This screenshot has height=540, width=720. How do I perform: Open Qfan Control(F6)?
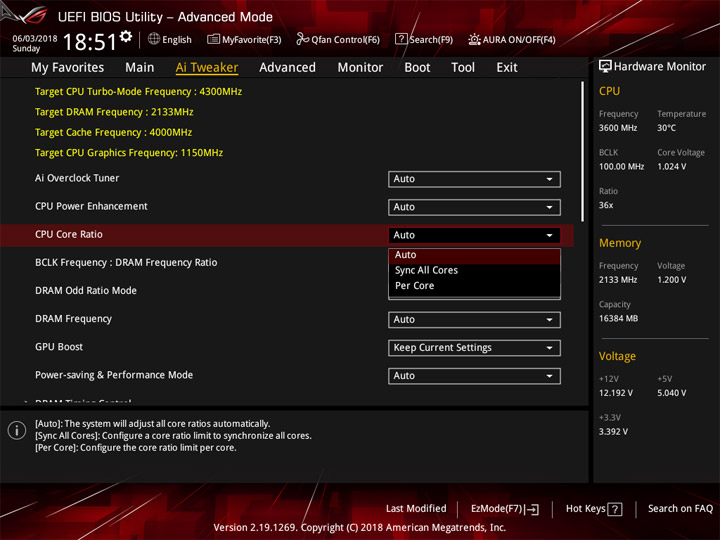click(338, 39)
